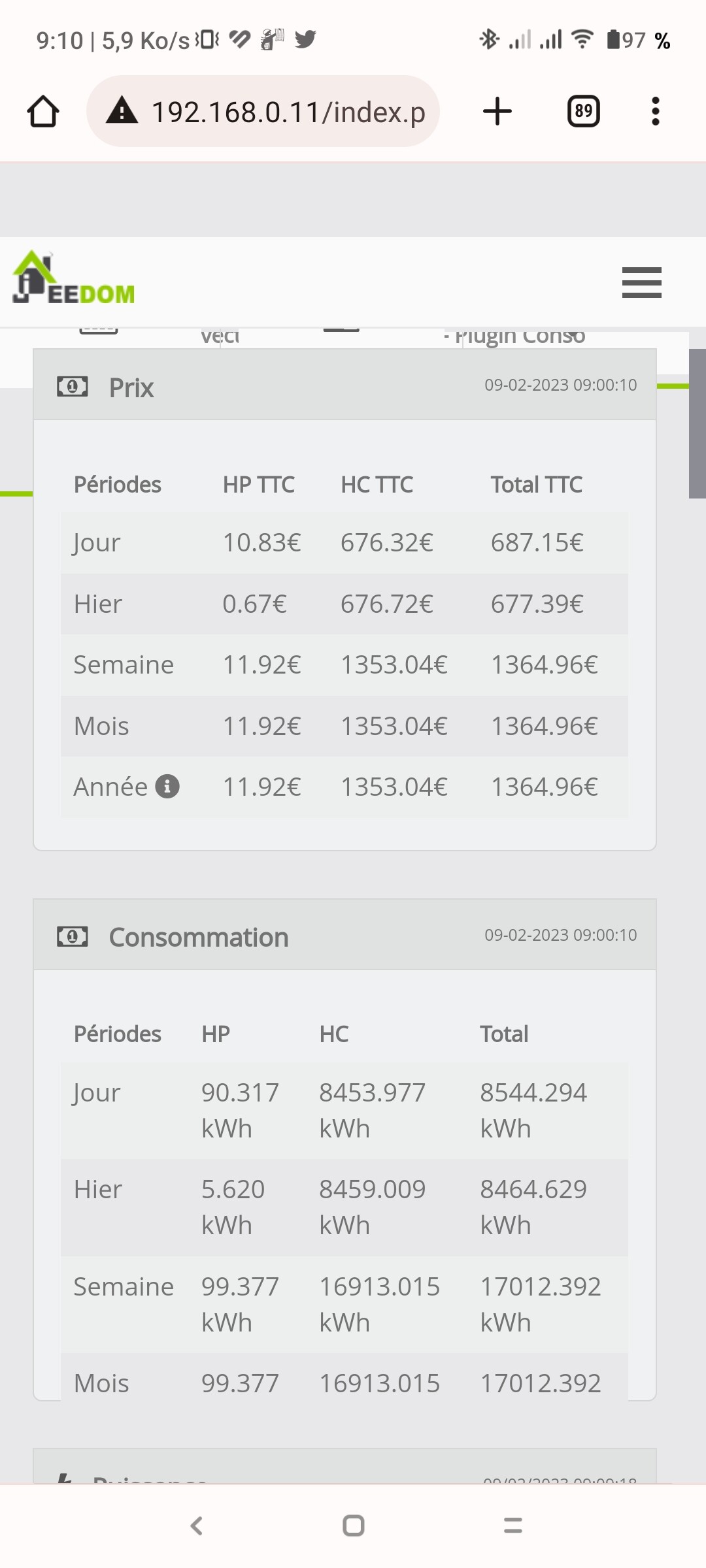706x1568 pixels.
Task: Tap the Semaine row in Prix table
Action: tap(124, 665)
